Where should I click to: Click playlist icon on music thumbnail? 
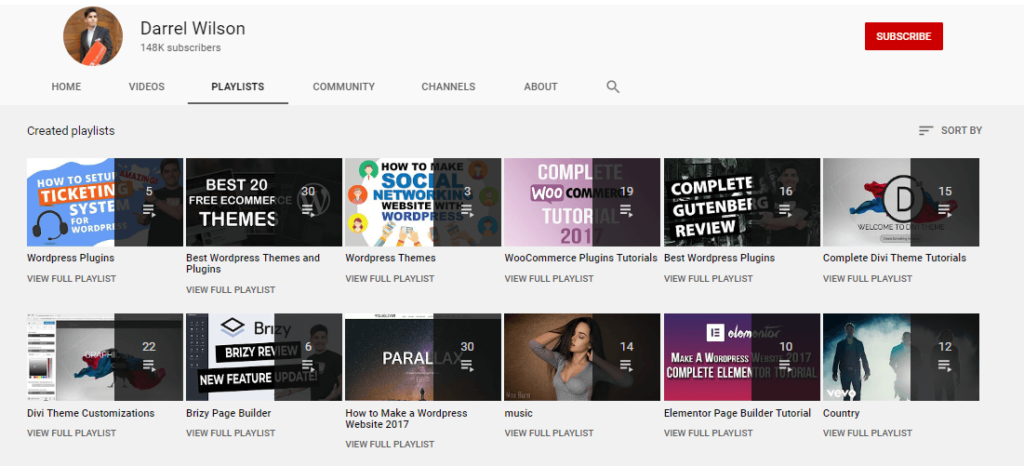pyautogui.click(x=626, y=365)
